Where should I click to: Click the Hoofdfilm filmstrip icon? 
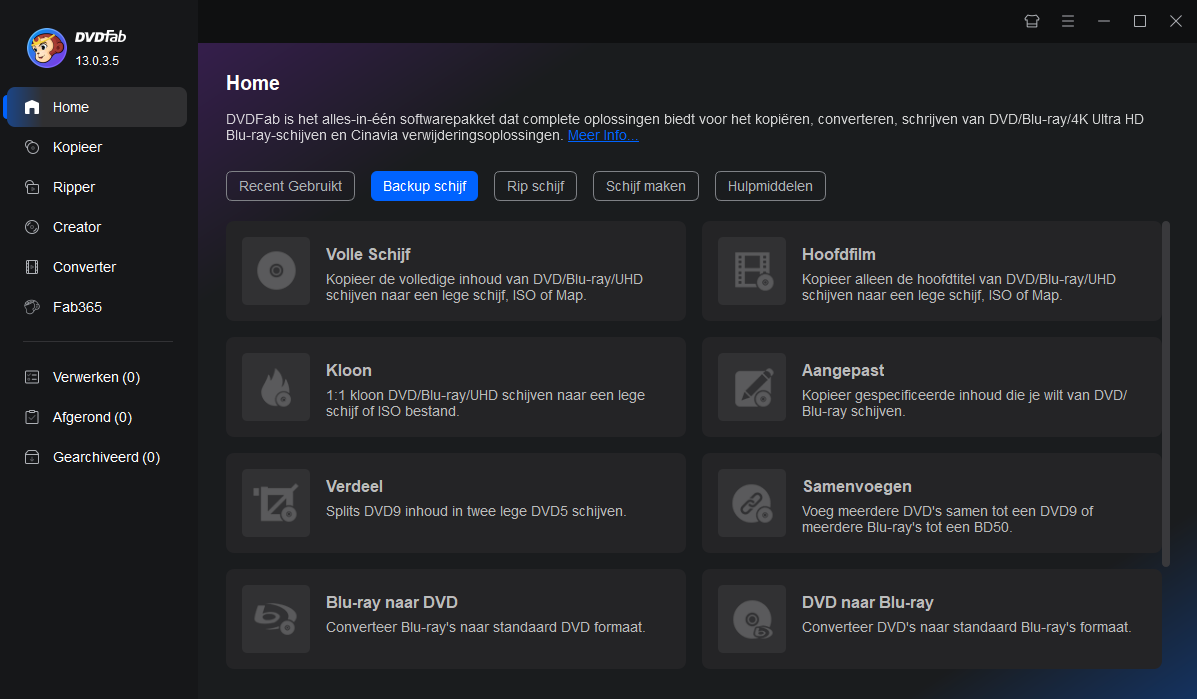click(x=752, y=271)
